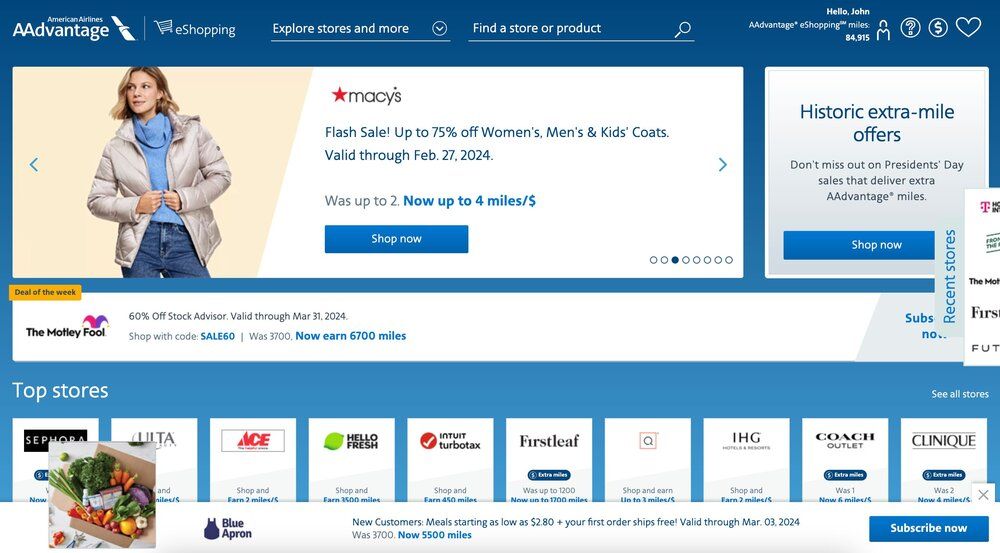
Task: Select the first carousel dot
Action: (653, 260)
